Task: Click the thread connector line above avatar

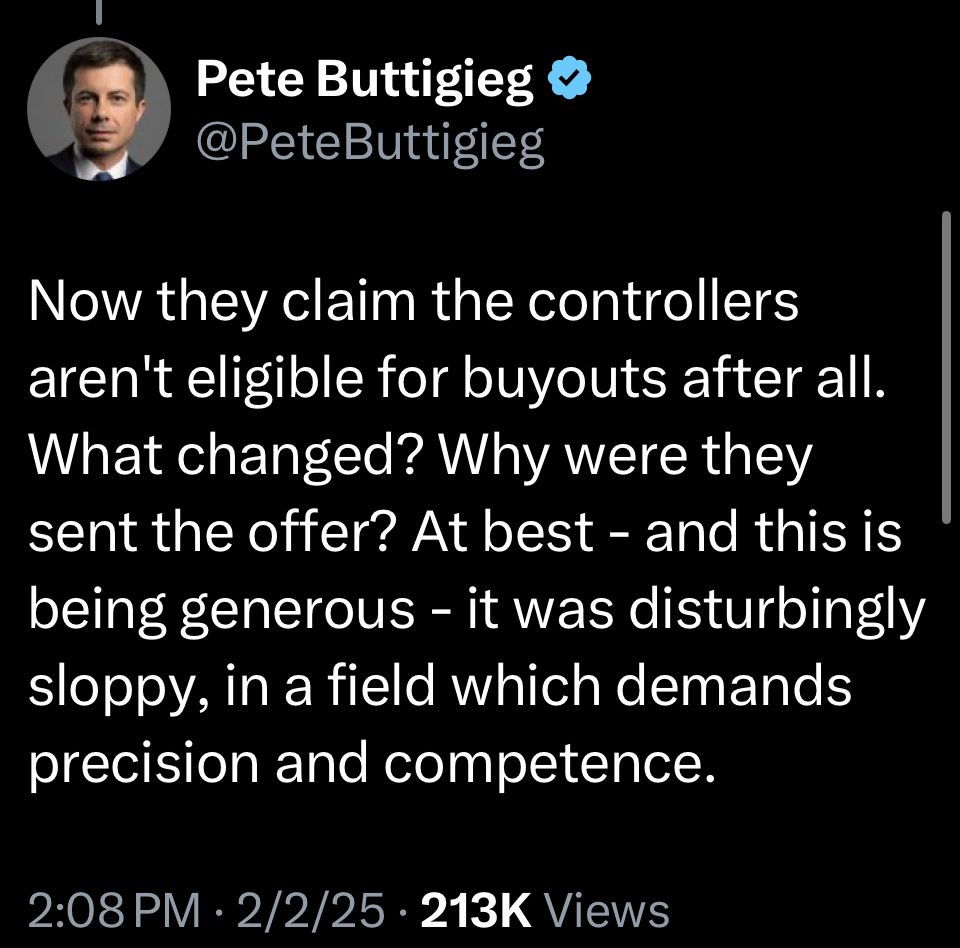Action: pyautogui.click(x=99, y=12)
